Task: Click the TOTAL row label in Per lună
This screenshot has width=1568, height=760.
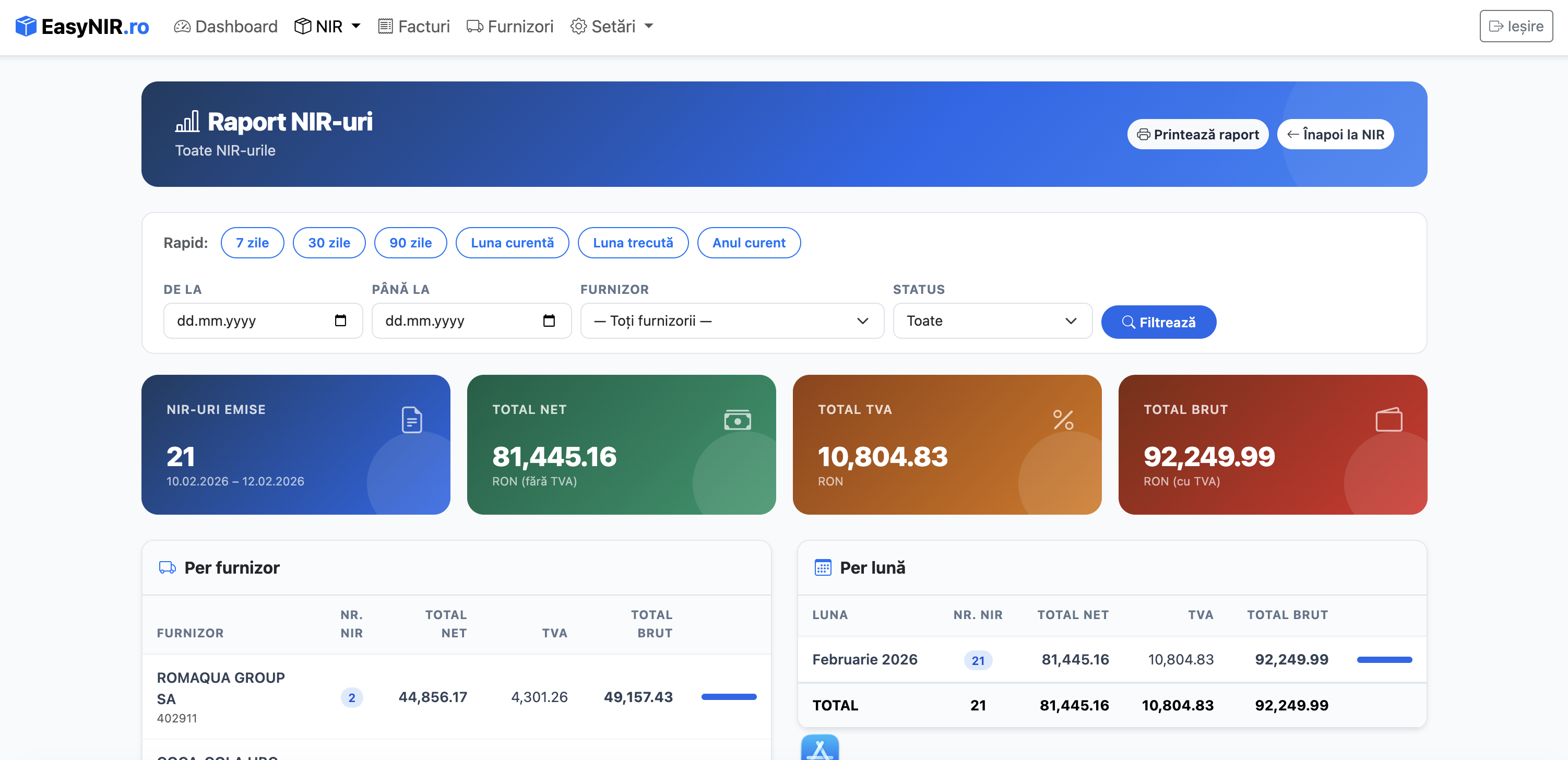Action: (835, 705)
